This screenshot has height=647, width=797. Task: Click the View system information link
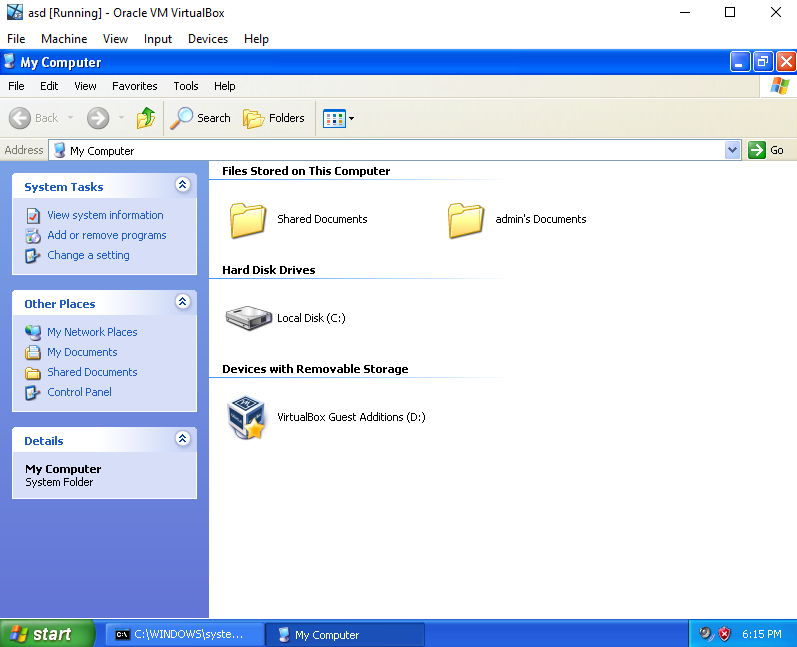pyautogui.click(x=105, y=215)
